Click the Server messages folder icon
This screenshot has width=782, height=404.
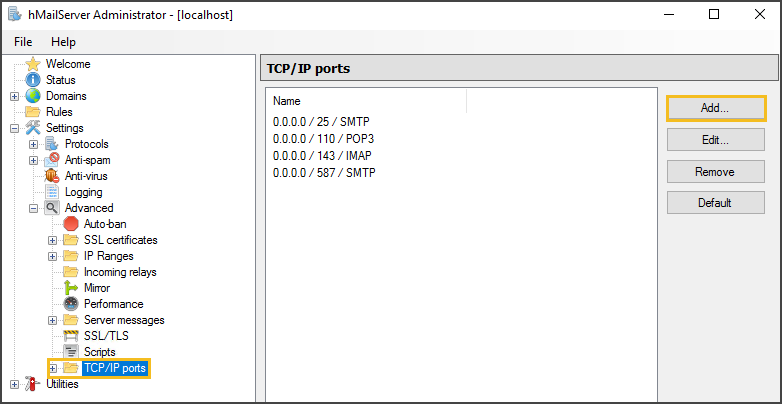point(71,320)
